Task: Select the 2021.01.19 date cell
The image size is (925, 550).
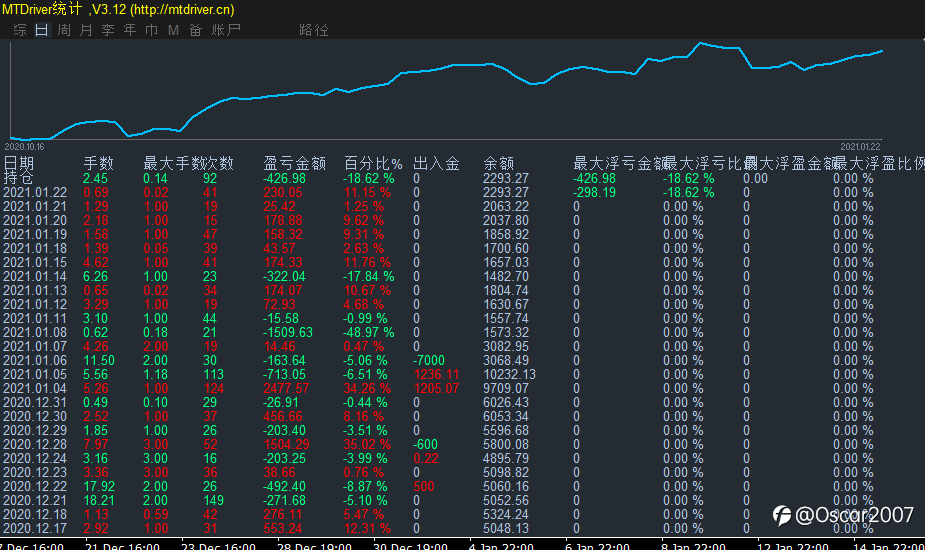Action: click(35, 234)
